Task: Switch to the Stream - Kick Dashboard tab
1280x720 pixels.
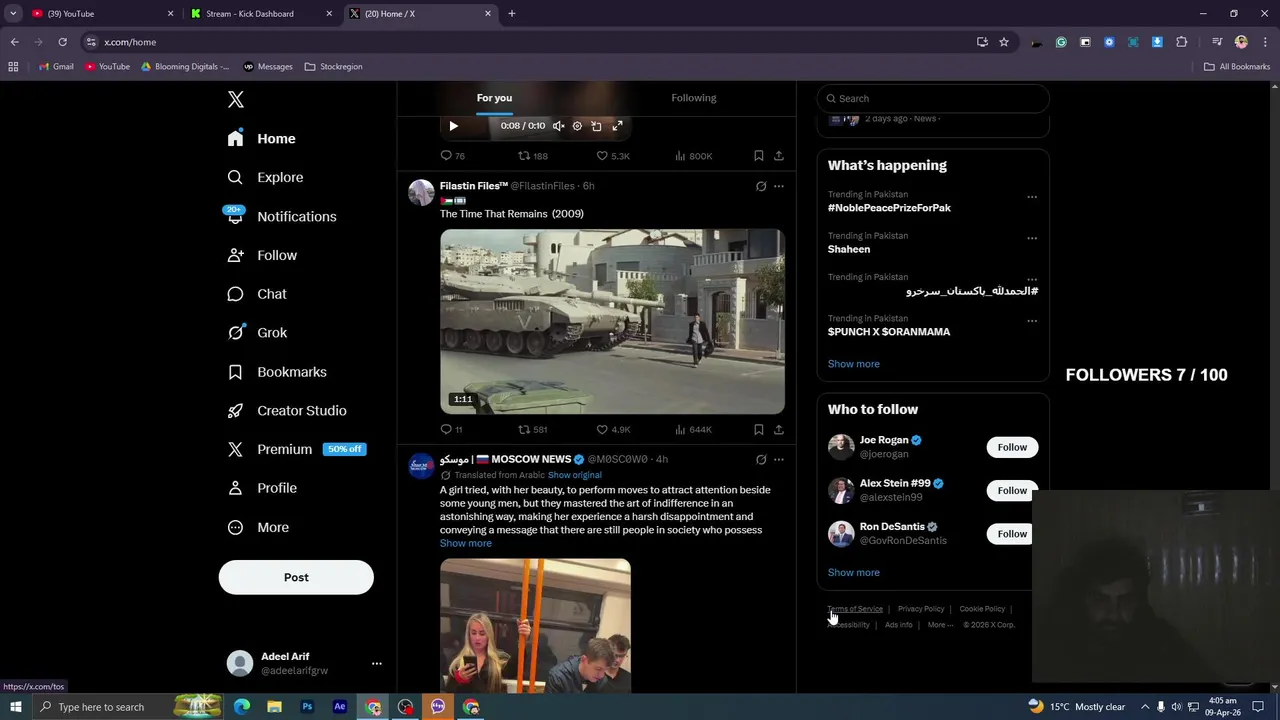Action: point(260,13)
